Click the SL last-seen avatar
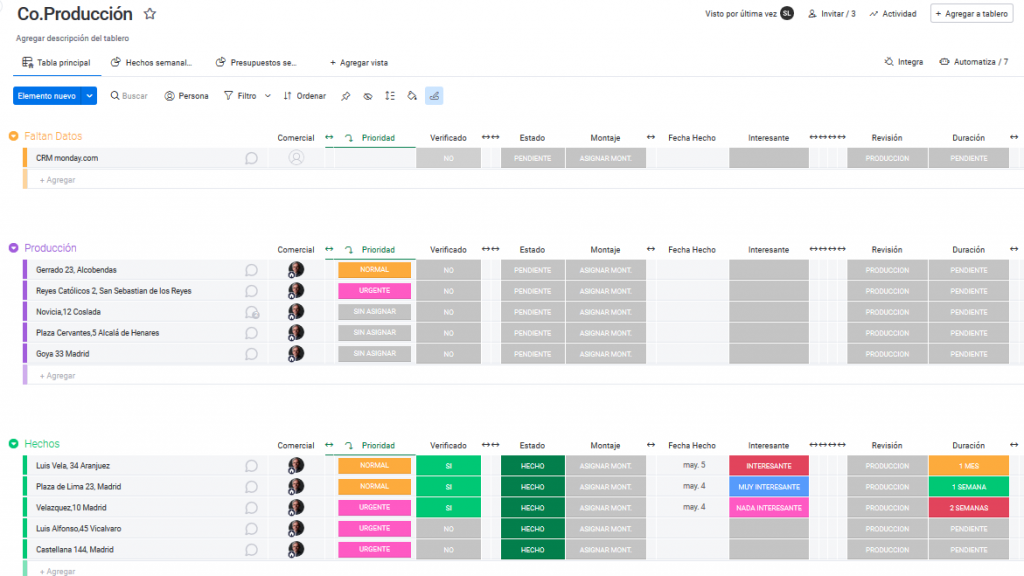 coord(787,14)
